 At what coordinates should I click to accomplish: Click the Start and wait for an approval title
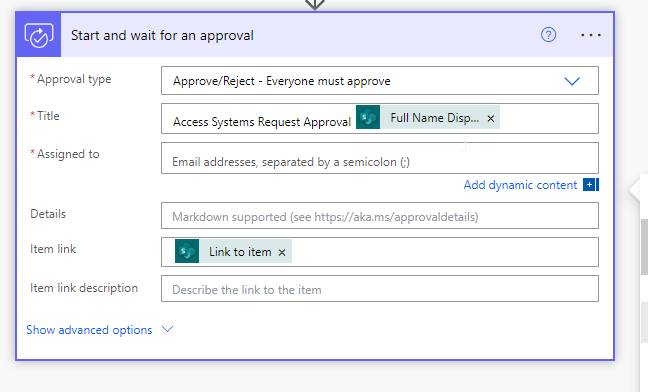[162, 36]
